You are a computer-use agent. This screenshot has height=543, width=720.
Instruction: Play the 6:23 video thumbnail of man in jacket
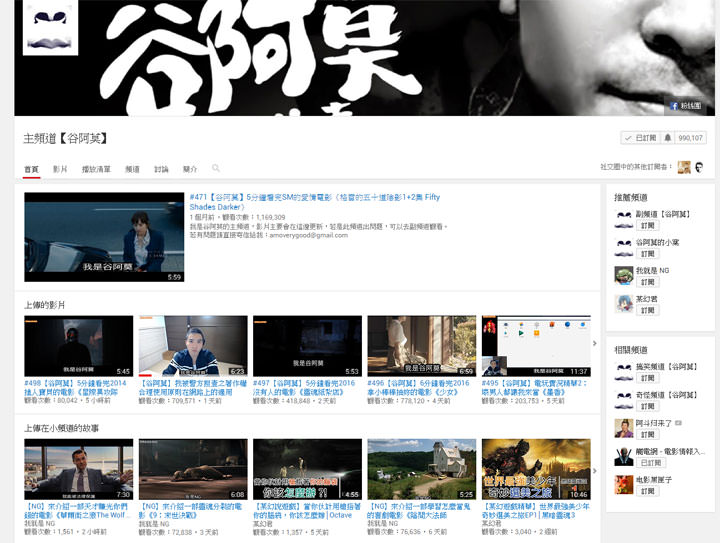(193, 346)
